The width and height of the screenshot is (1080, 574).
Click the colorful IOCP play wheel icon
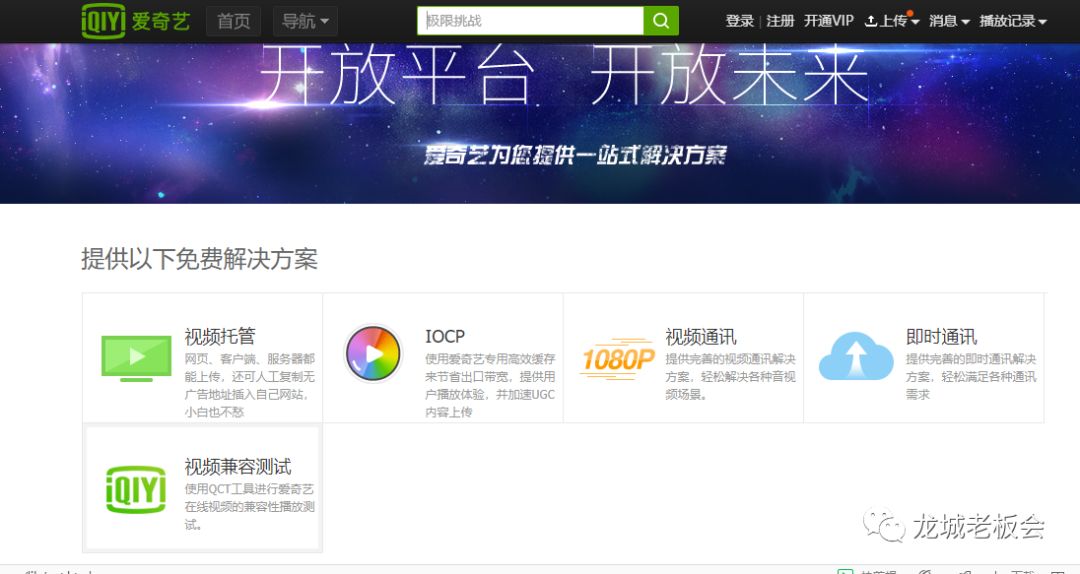coord(373,354)
